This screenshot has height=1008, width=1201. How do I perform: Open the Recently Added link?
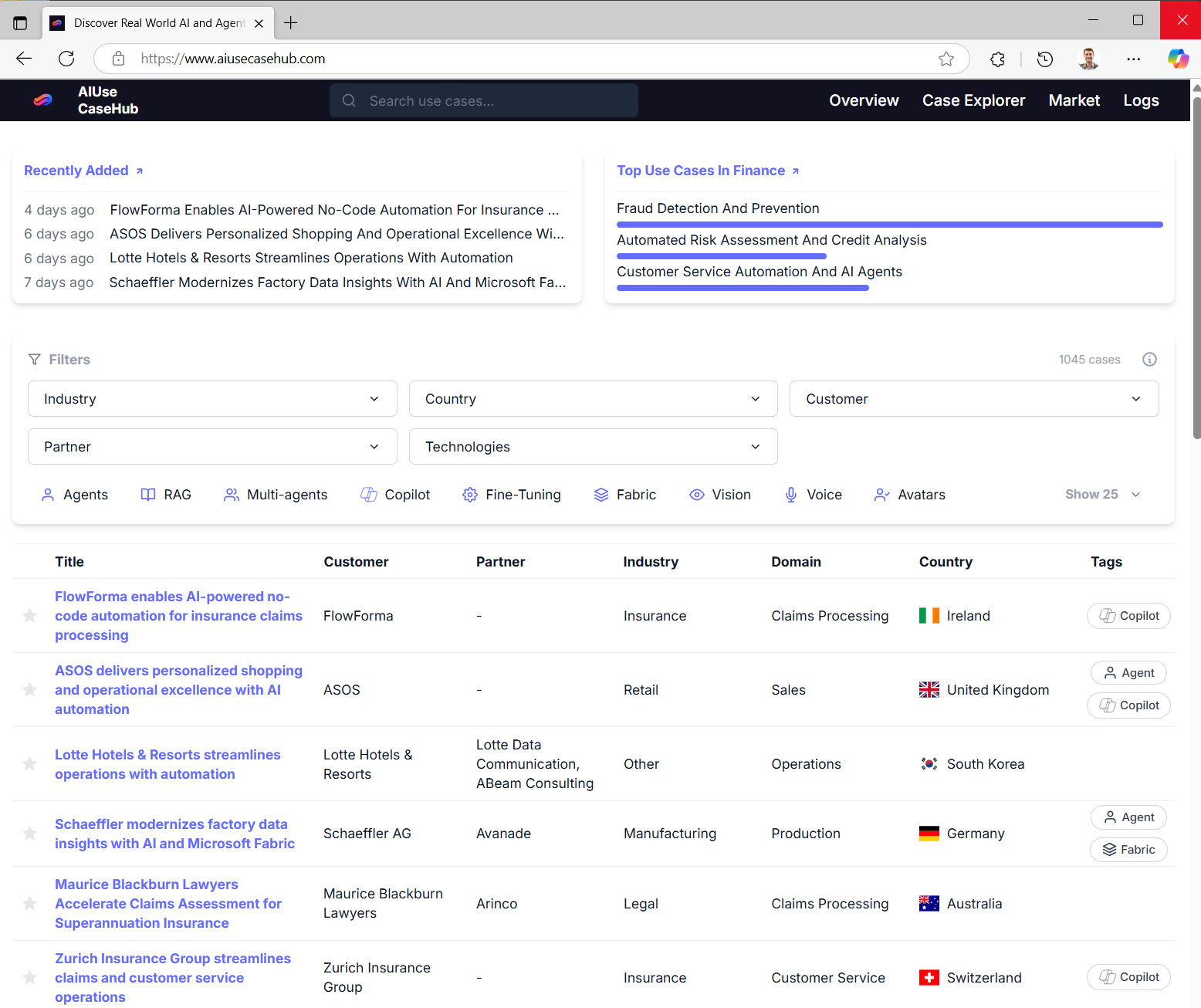(83, 171)
